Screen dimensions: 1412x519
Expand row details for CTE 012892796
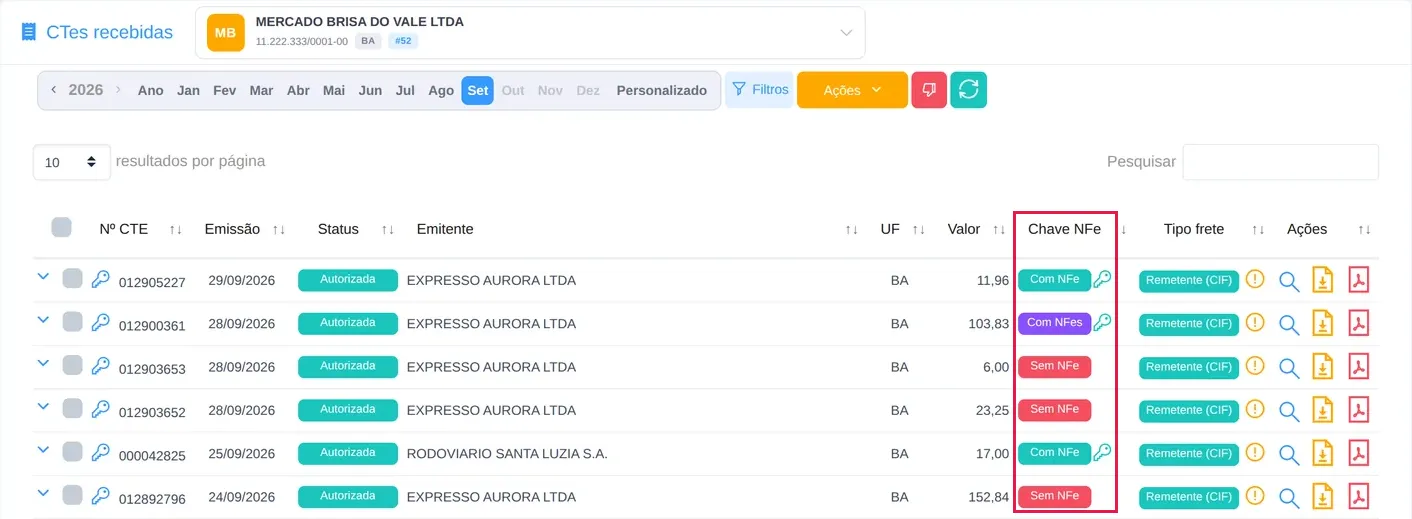point(43,493)
